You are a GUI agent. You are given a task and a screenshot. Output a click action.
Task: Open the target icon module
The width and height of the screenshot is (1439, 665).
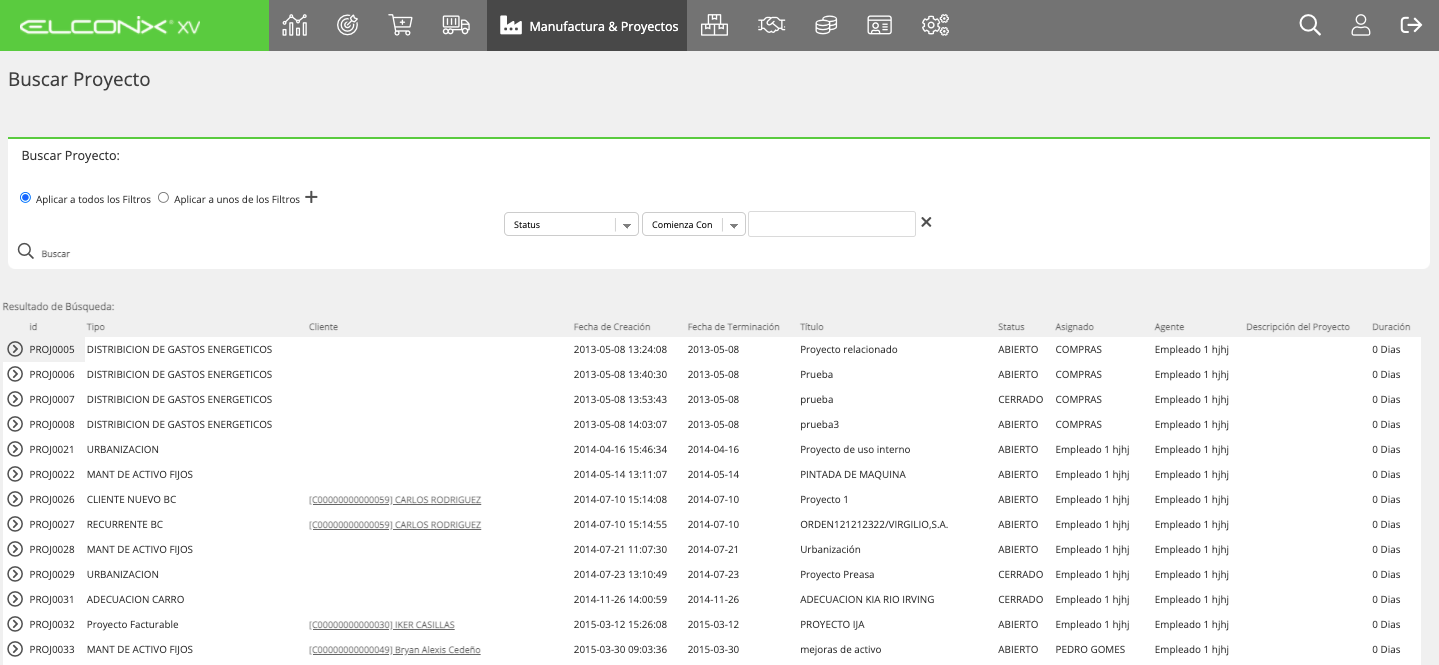tap(348, 25)
